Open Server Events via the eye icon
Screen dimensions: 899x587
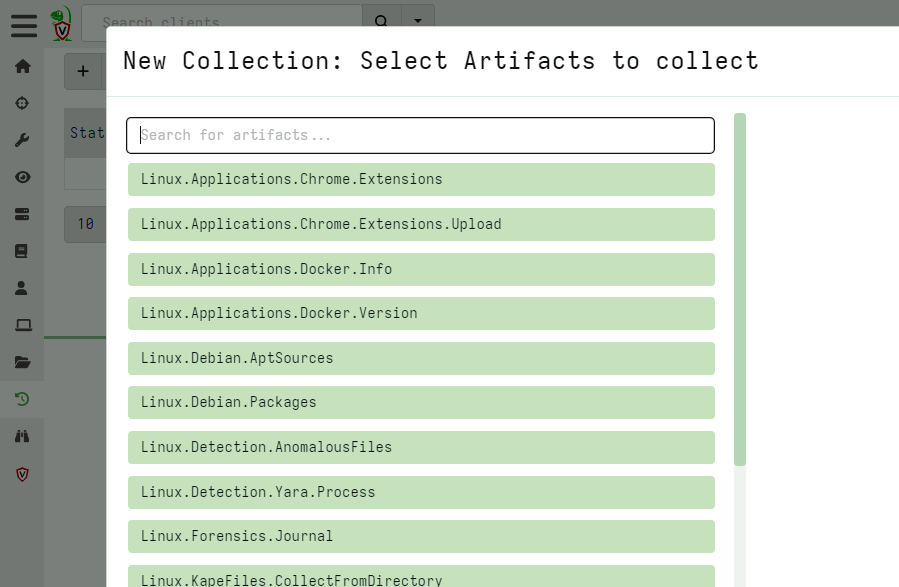[22, 176]
